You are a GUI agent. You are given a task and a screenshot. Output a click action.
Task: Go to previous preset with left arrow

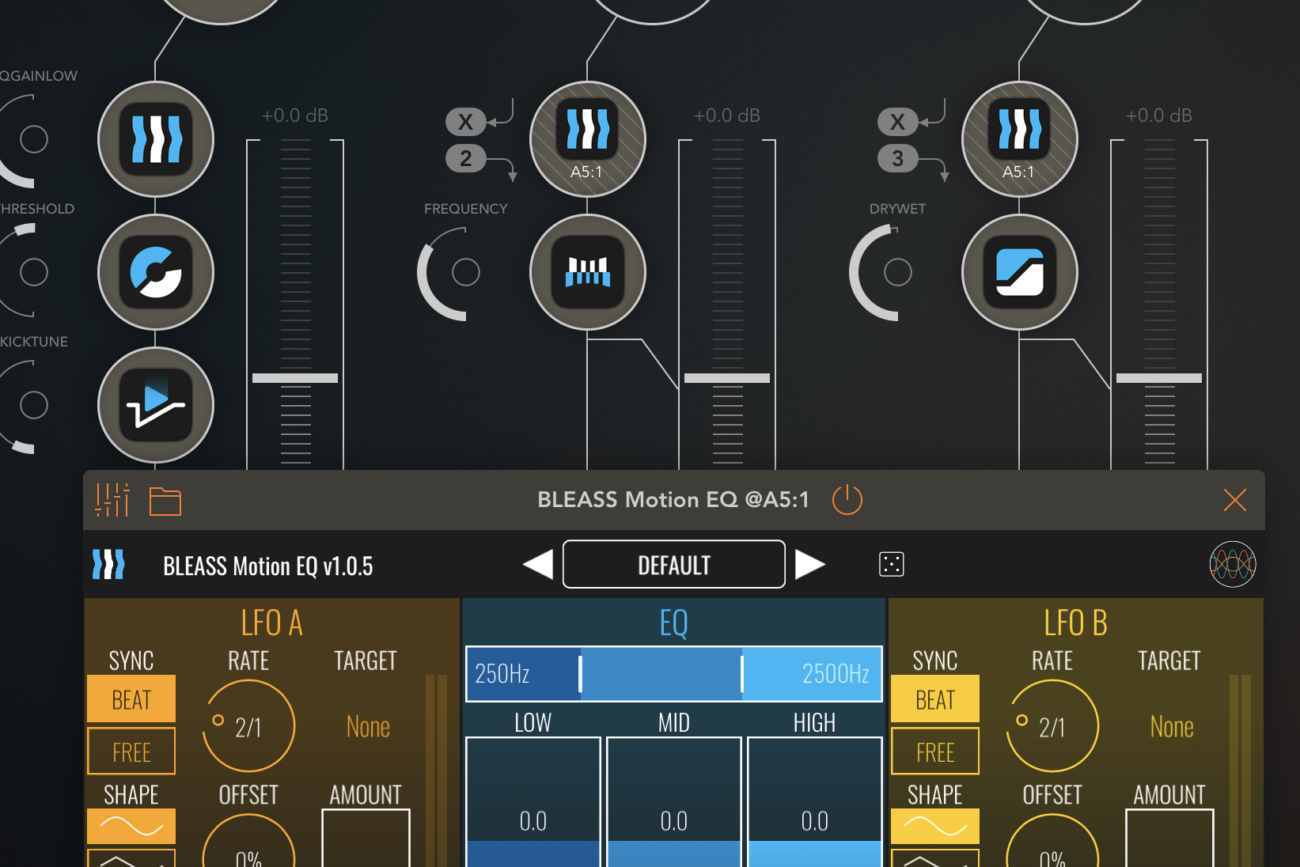tap(538, 565)
